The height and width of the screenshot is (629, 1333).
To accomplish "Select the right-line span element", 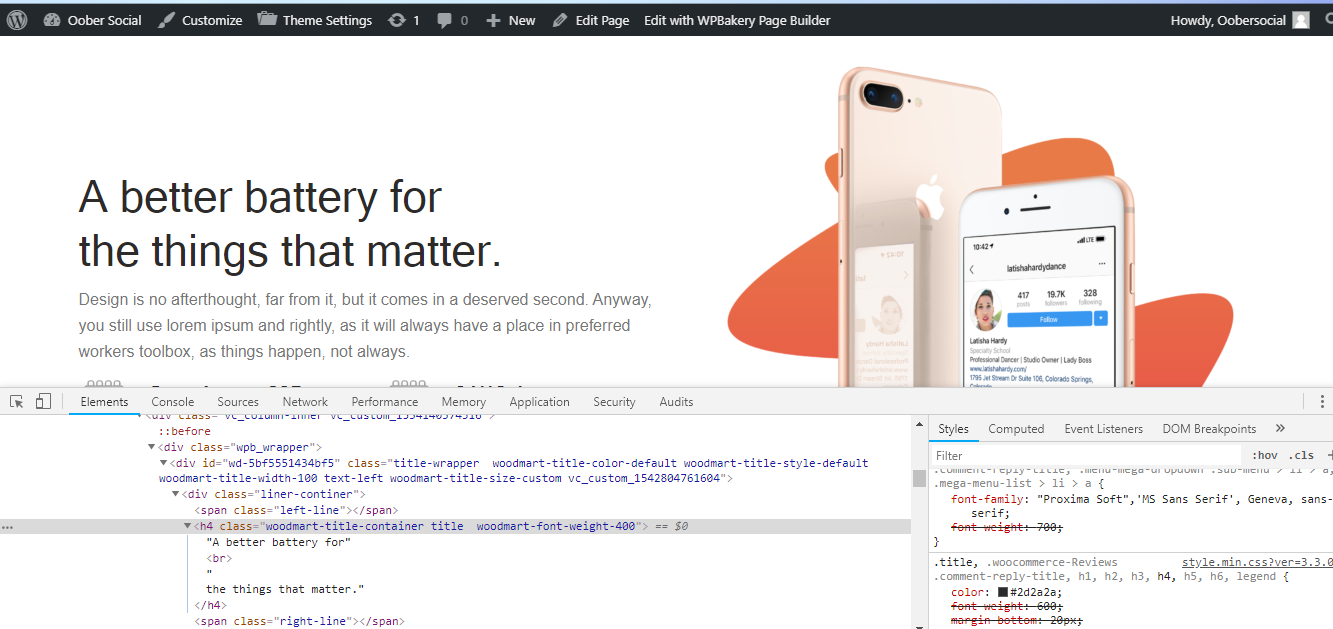I will click(x=299, y=621).
